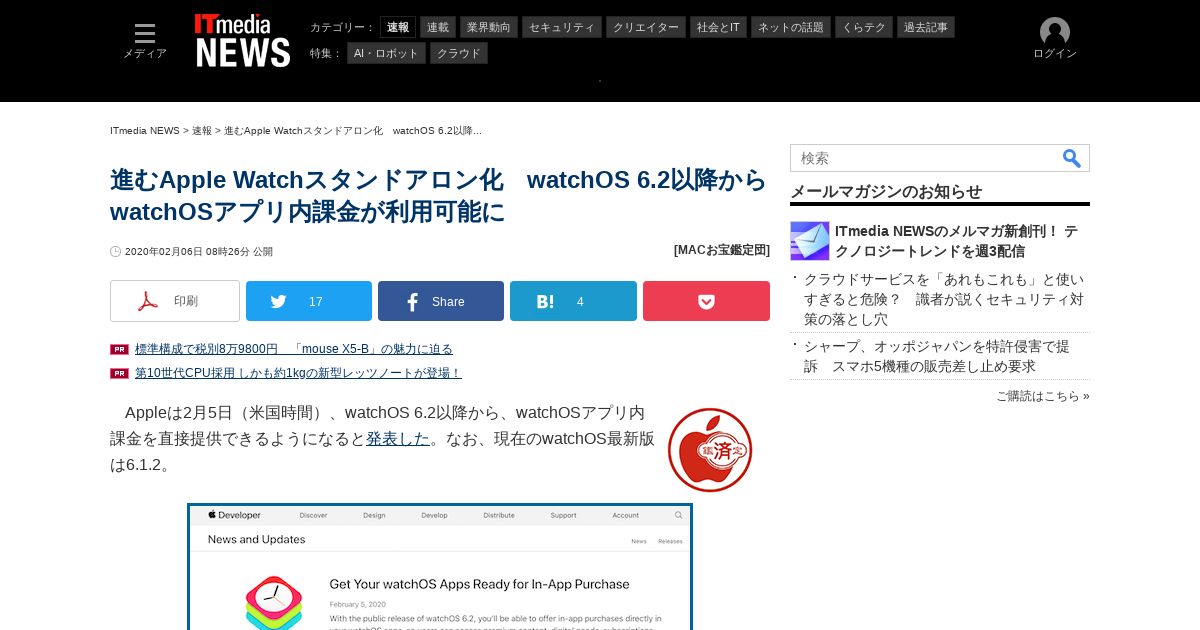Click the search magnifier icon

coord(1072,158)
